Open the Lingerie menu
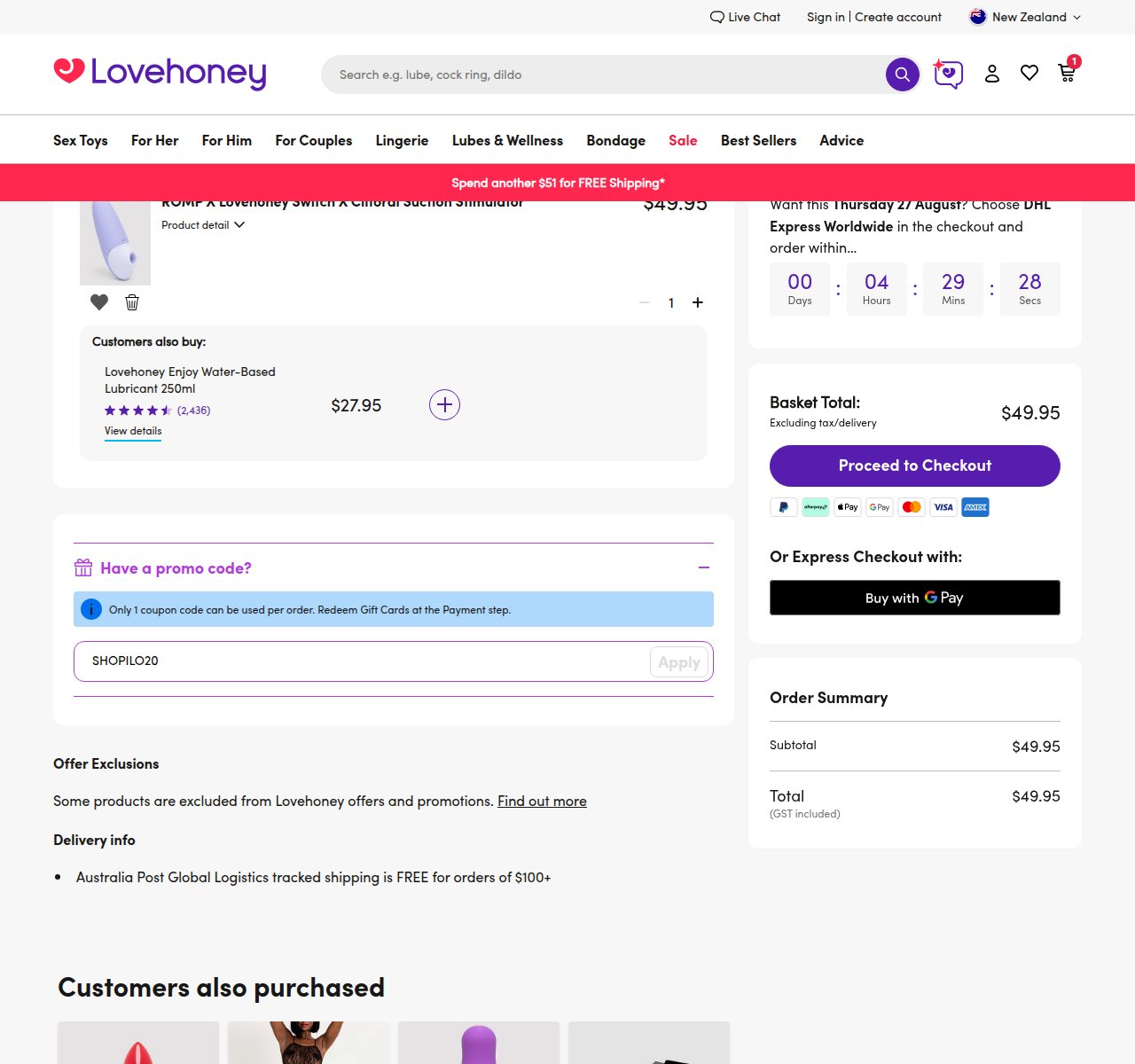Image resolution: width=1135 pixels, height=1064 pixels. 402,140
